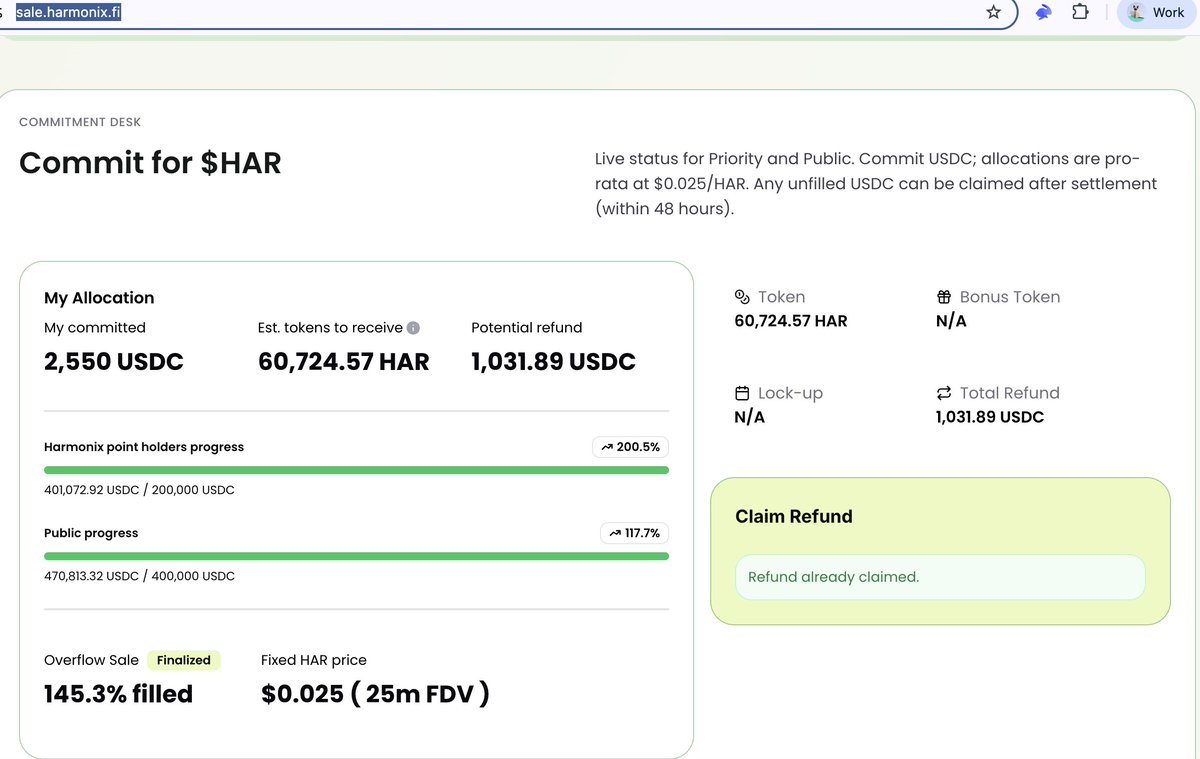The height and width of the screenshot is (759, 1200).
Task: Click the Public progress bar
Action: coord(355,555)
